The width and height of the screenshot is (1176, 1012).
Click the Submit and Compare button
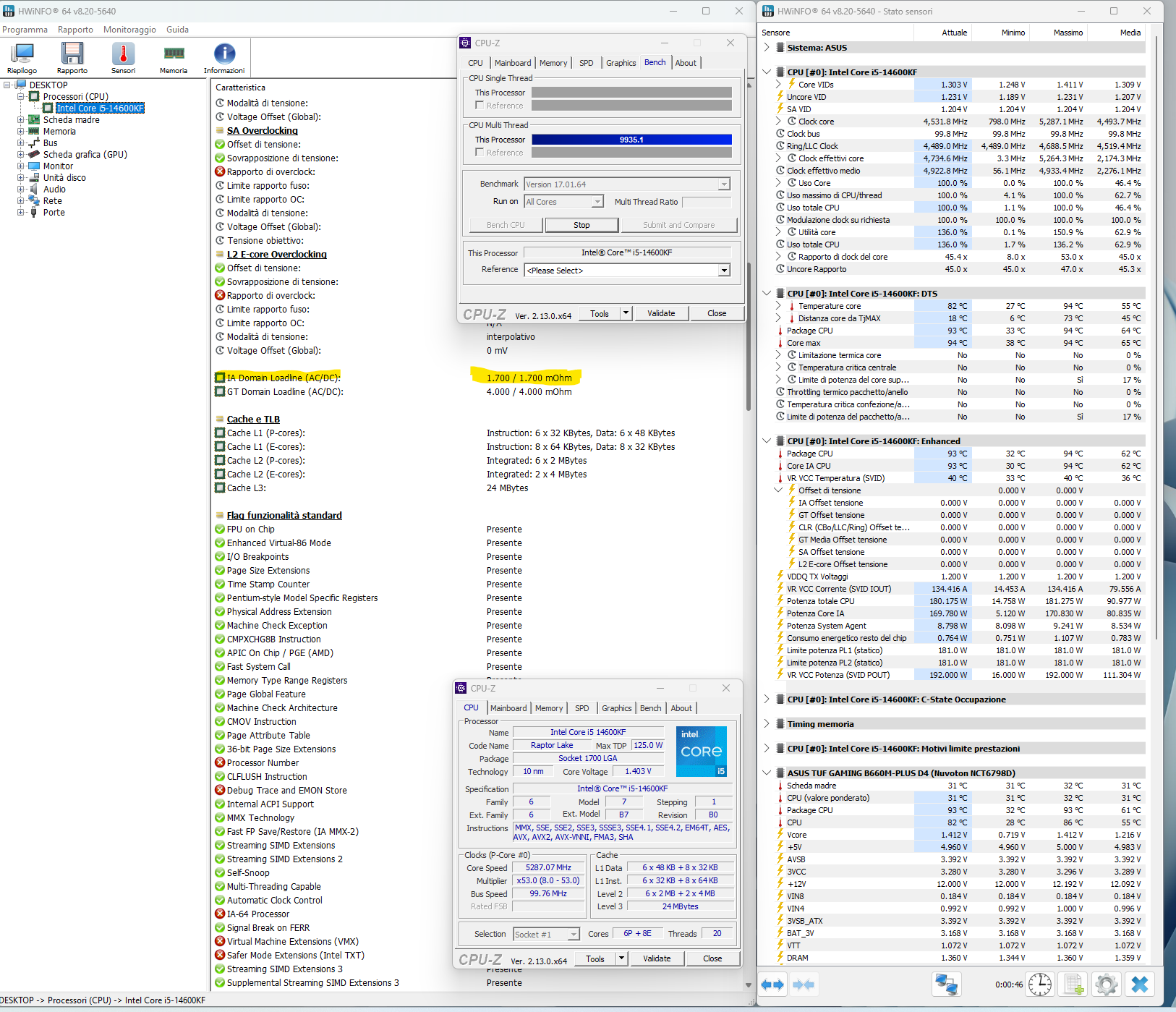click(x=679, y=225)
